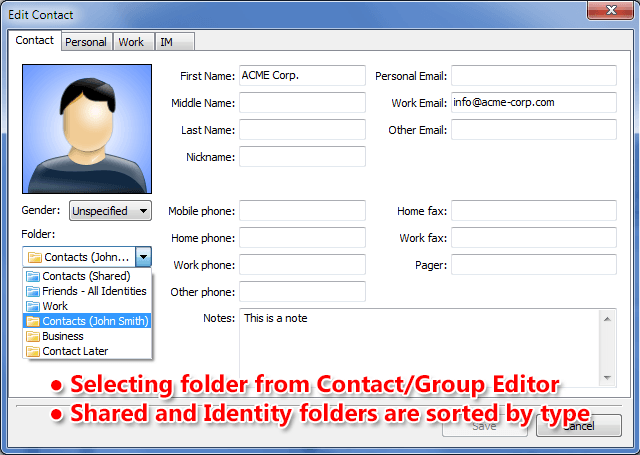Close the Edit Contact dialog
The image size is (640, 455).
pos(611,10)
